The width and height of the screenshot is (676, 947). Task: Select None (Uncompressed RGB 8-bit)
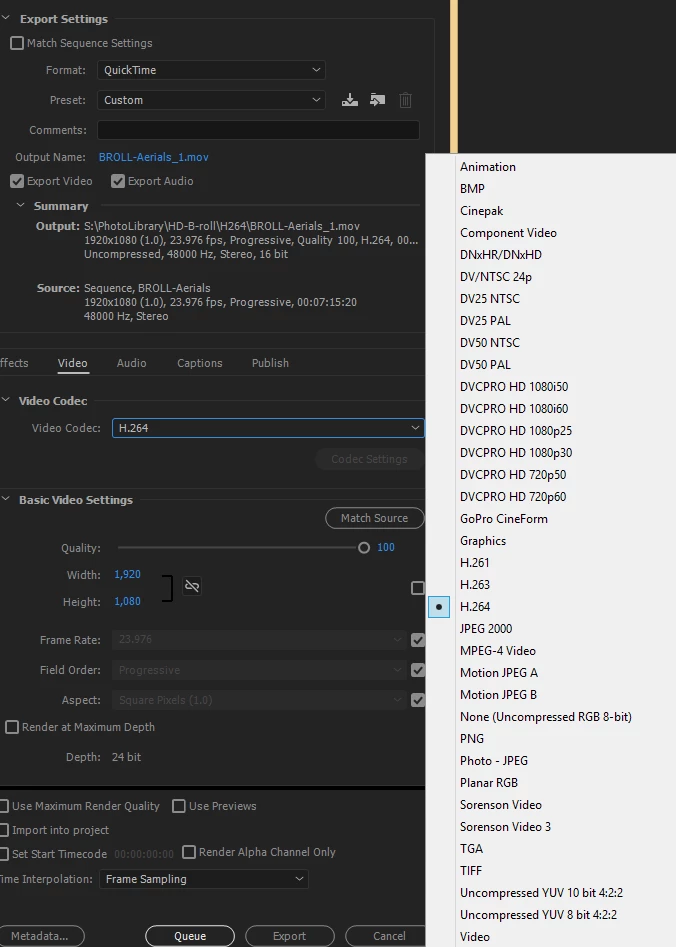point(546,717)
